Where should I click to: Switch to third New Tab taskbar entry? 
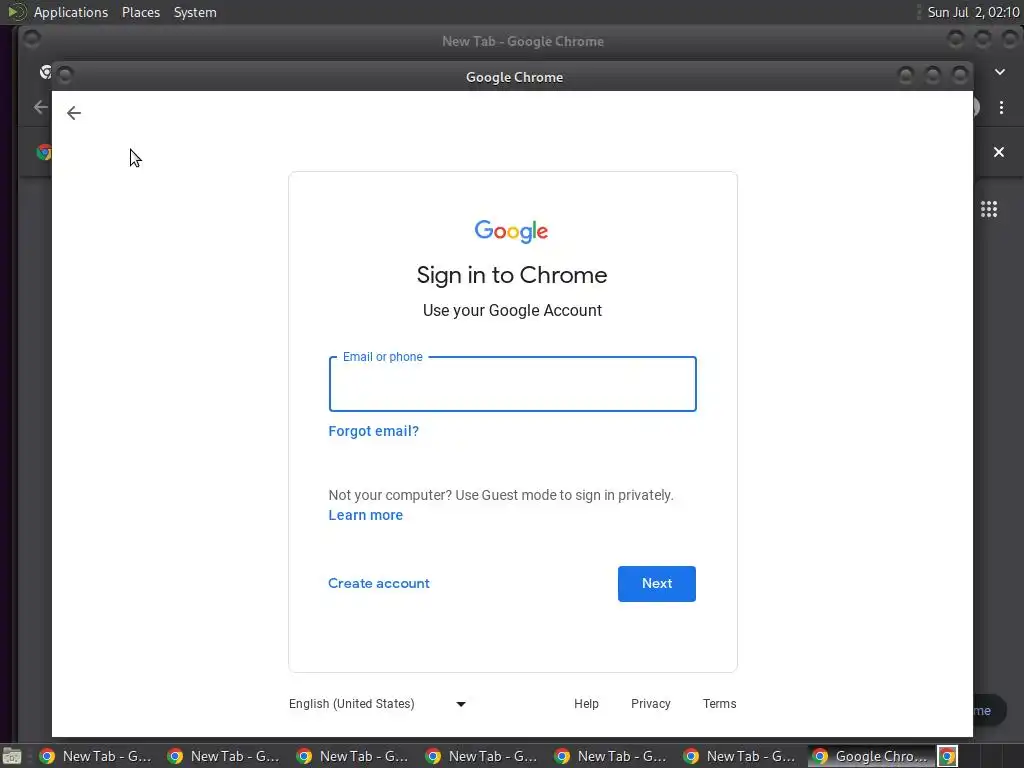(353, 756)
